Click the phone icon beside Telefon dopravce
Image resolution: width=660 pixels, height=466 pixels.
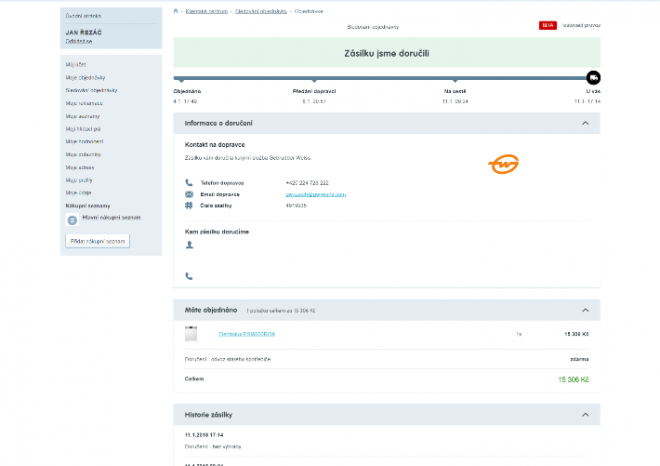(189, 182)
